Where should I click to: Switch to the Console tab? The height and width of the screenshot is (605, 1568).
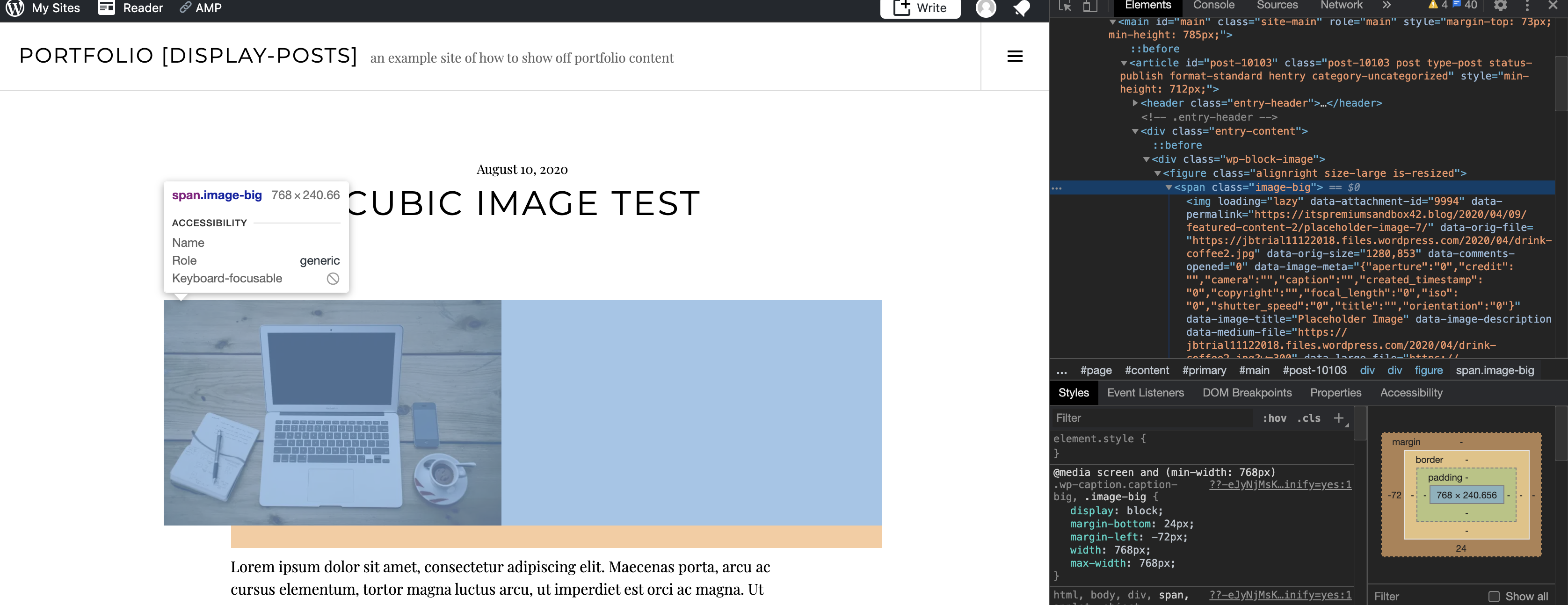coord(1213,6)
